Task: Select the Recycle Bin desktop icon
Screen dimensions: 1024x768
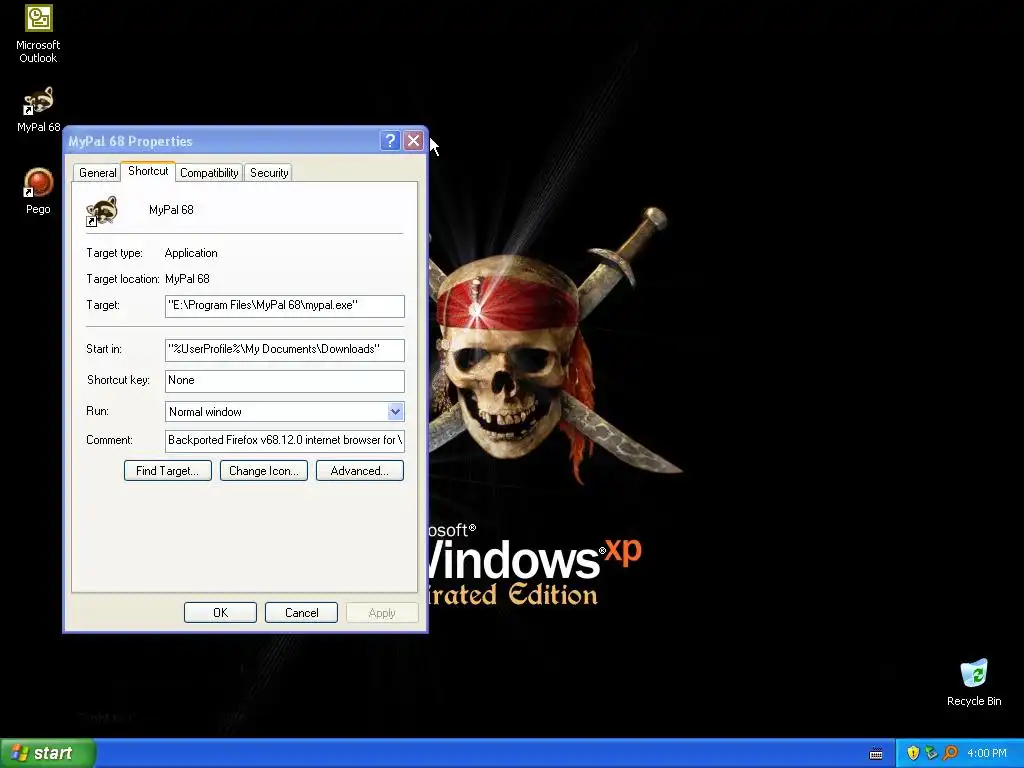Action: [974, 682]
